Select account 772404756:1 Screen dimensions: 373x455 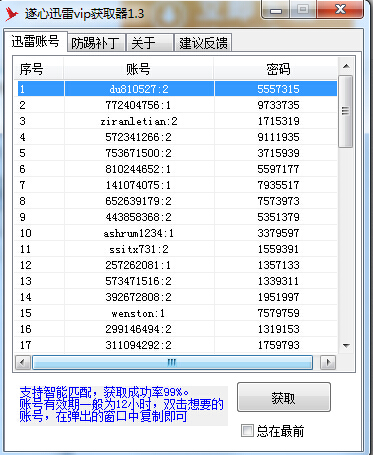tap(138, 105)
